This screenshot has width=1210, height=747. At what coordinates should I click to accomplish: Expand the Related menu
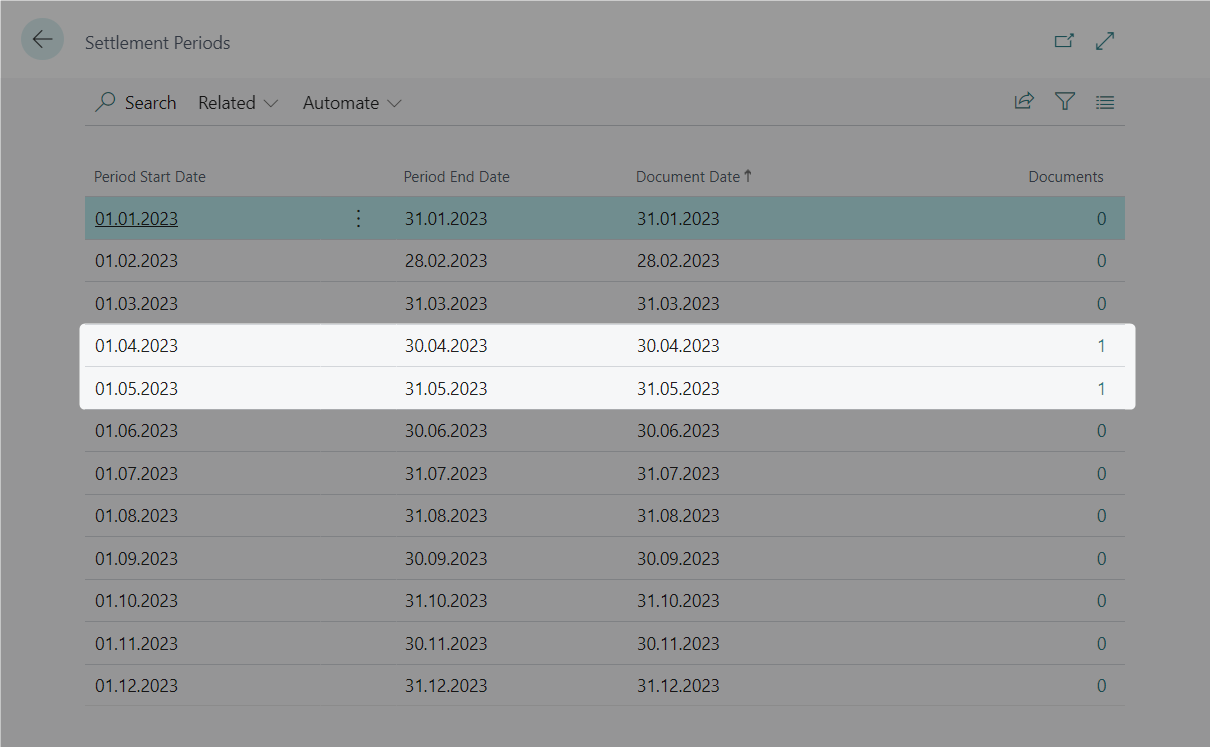238,103
